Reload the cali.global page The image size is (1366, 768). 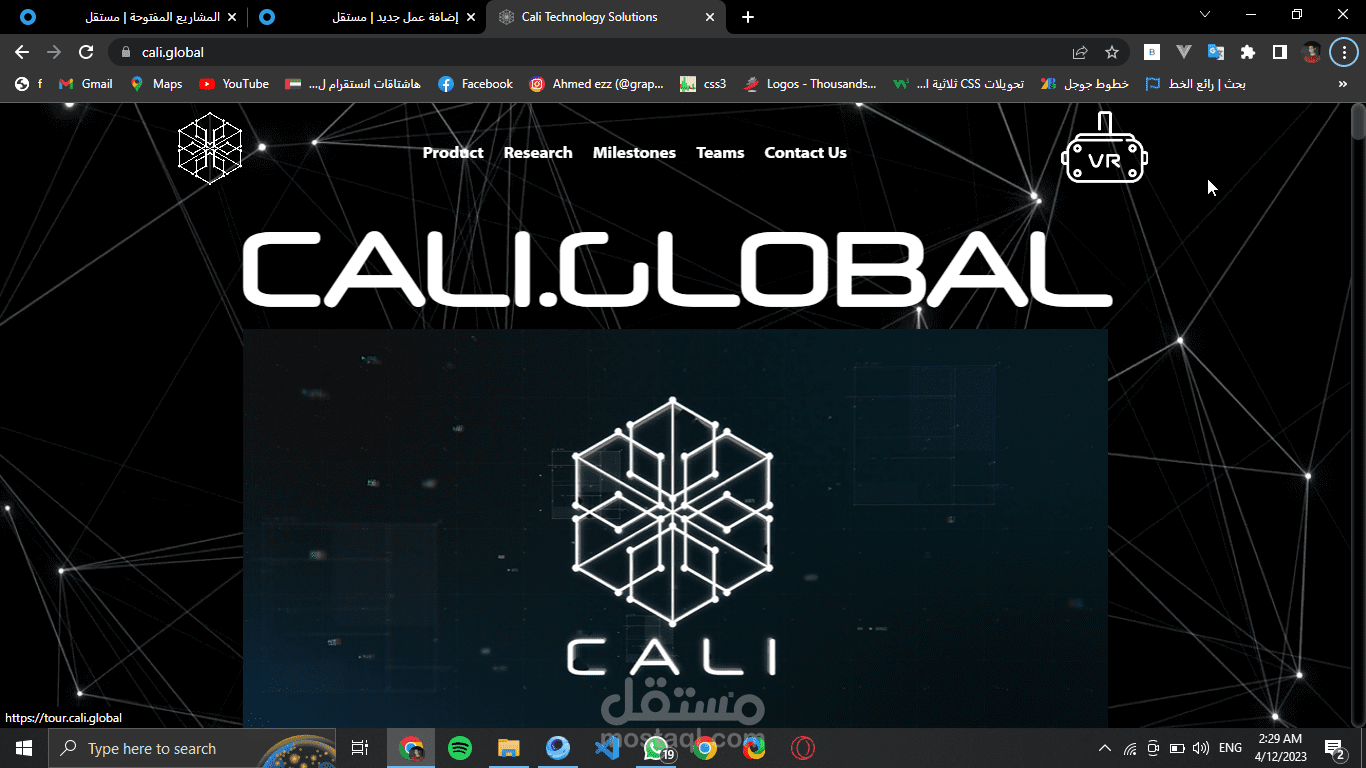coord(86,52)
